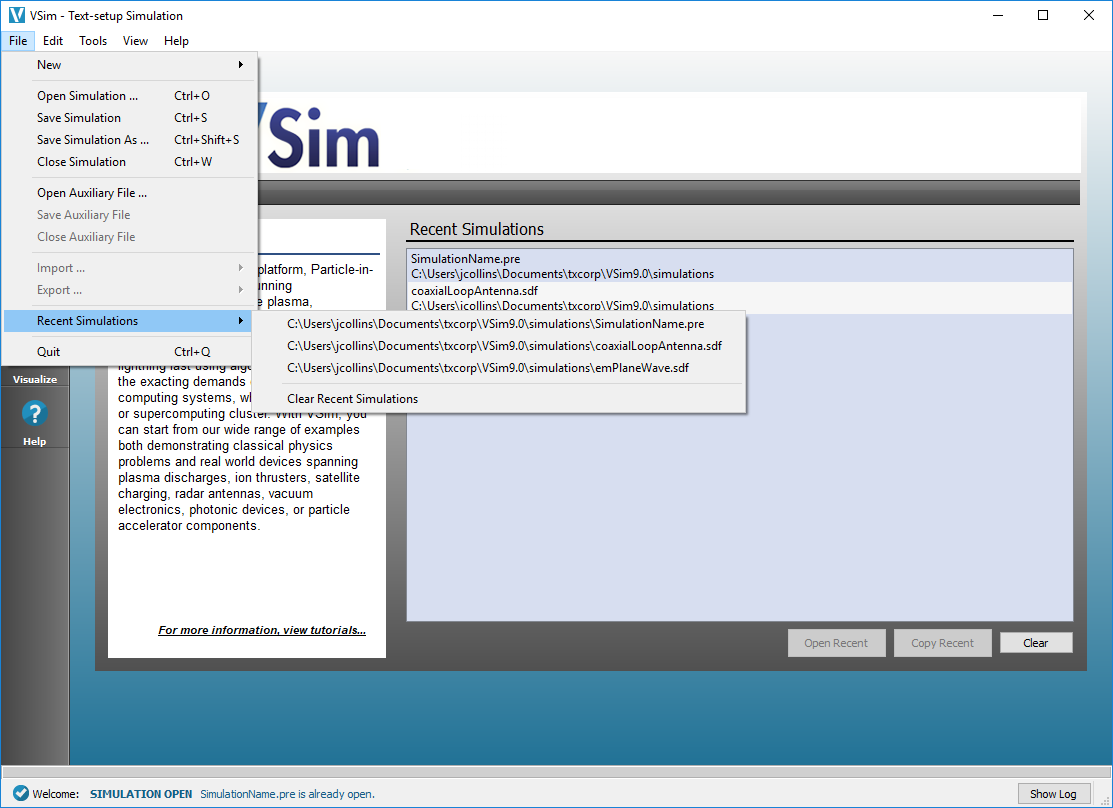Click the Clear button

point(1036,642)
